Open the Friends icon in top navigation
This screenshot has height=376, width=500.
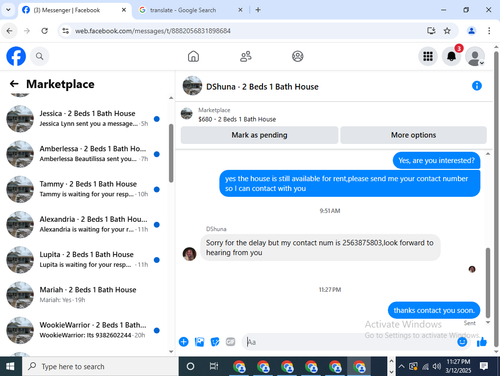tap(246, 56)
